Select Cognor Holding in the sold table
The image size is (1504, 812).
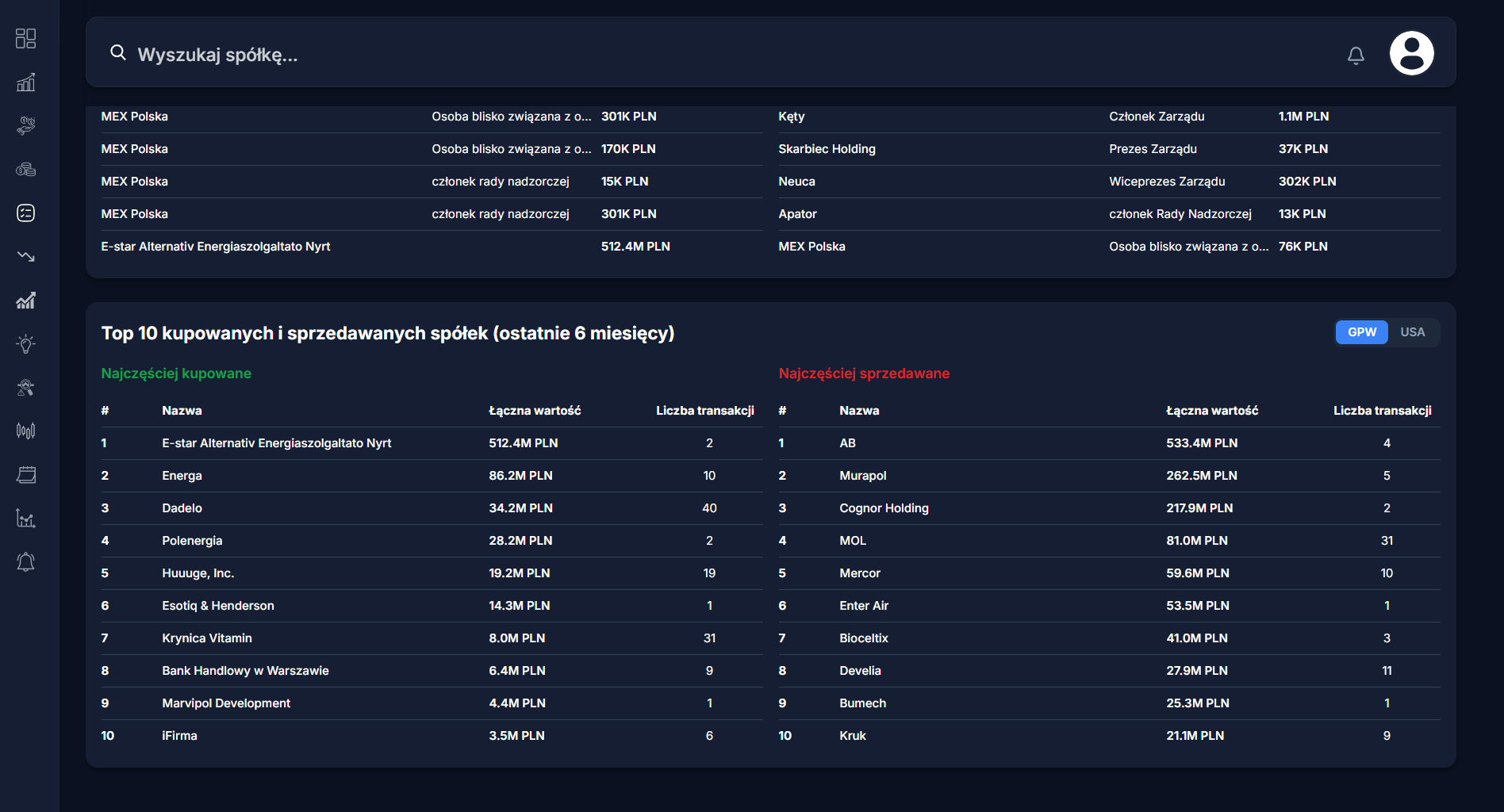(884, 508)
